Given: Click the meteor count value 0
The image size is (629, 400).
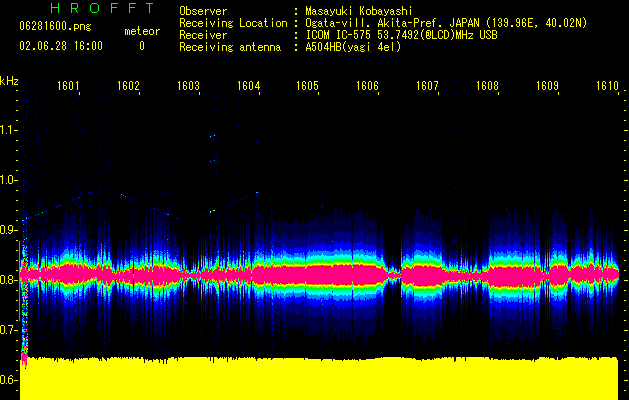Looking at the screenshot, I should [142, 46].
